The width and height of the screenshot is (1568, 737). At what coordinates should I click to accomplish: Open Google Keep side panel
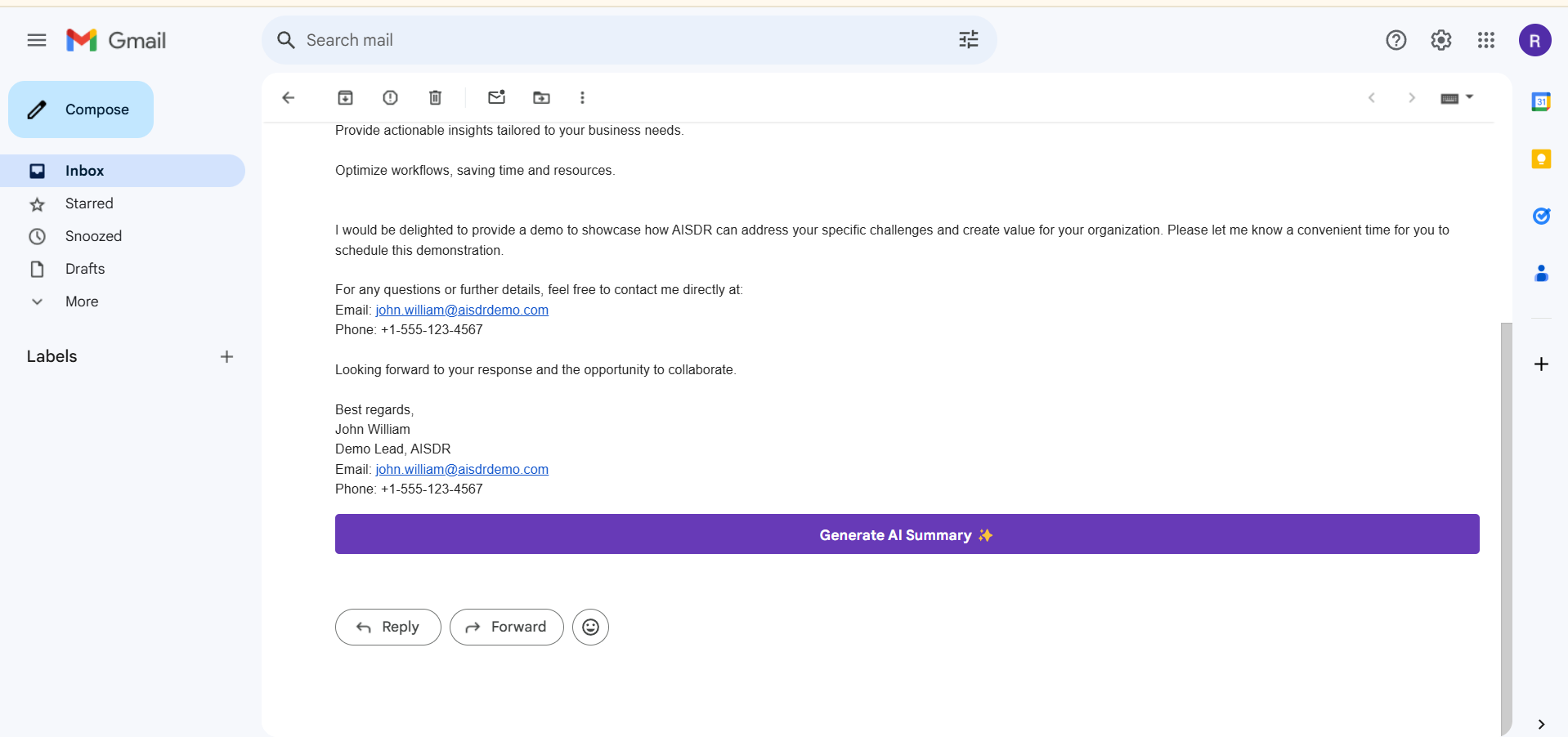tap(1541, 159)
